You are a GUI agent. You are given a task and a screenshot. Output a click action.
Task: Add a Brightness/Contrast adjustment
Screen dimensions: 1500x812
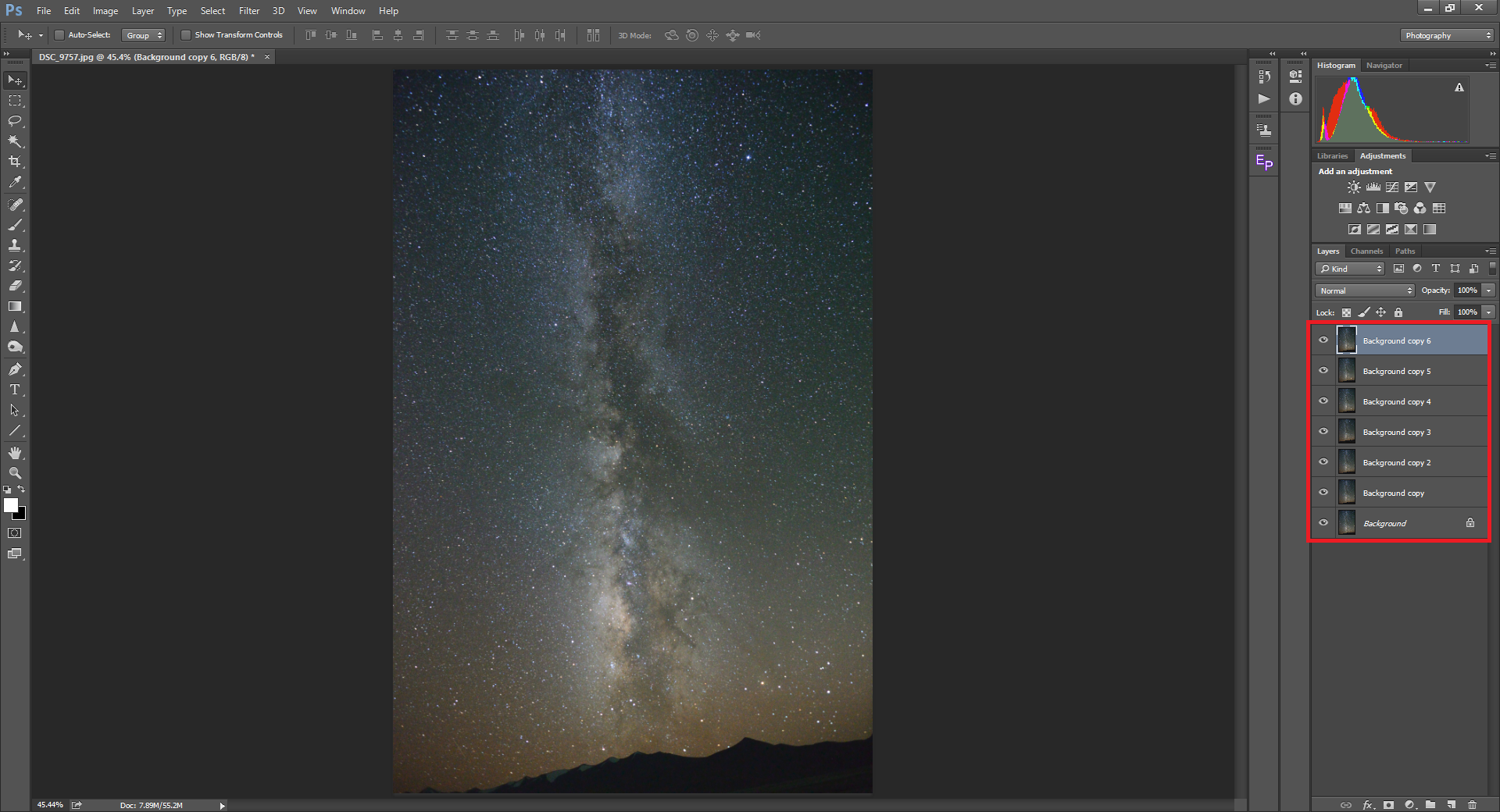coord(1354,187)
